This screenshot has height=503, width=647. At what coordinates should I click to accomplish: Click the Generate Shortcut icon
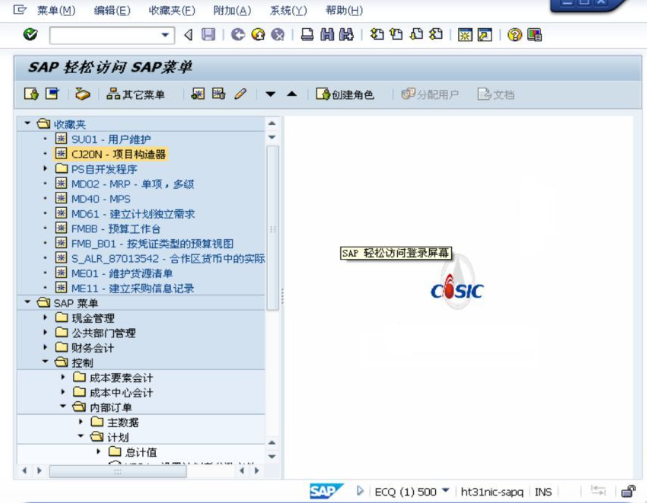485,35
